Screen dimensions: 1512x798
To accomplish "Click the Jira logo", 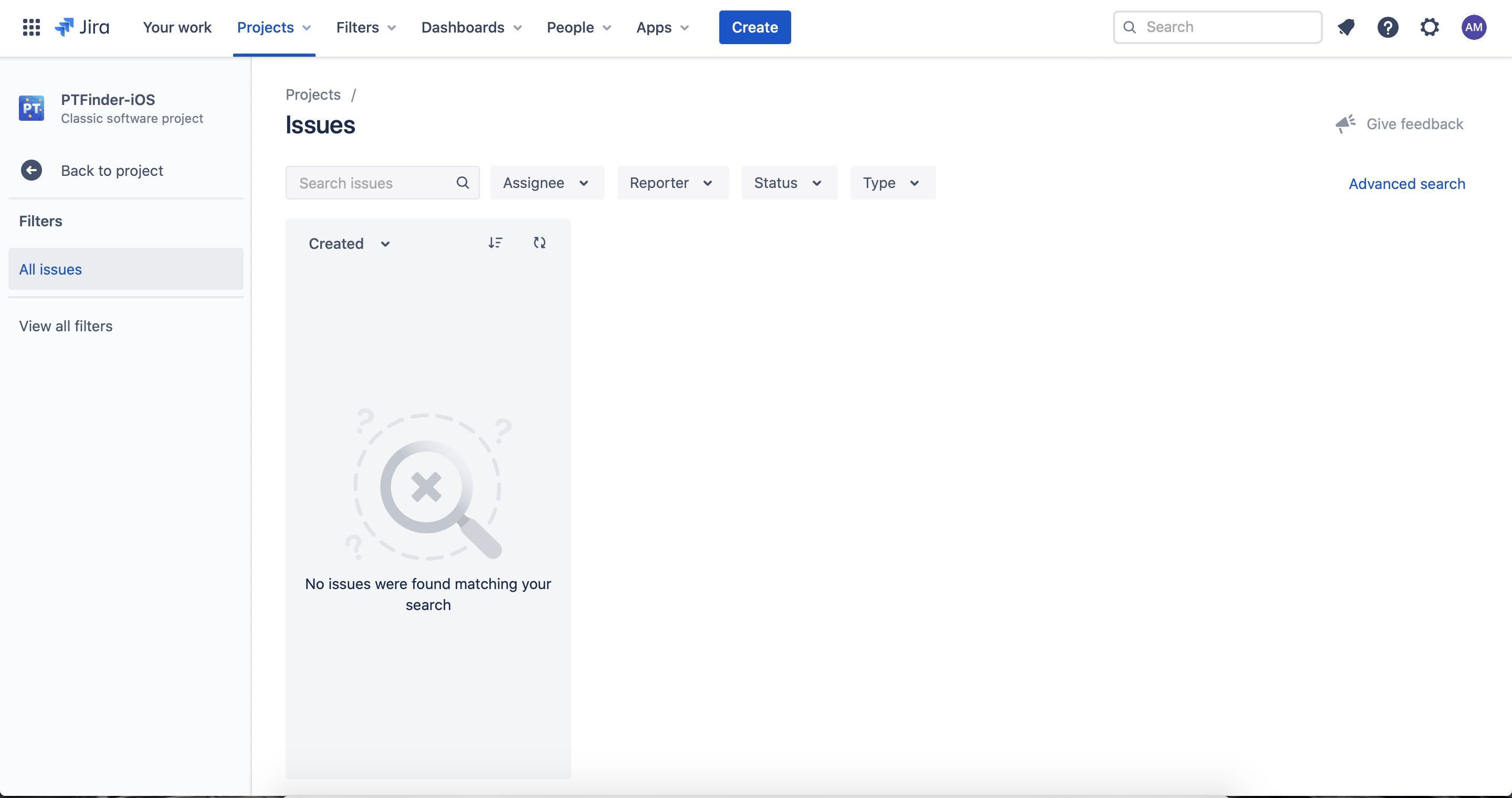I will [x=82, y=27].
